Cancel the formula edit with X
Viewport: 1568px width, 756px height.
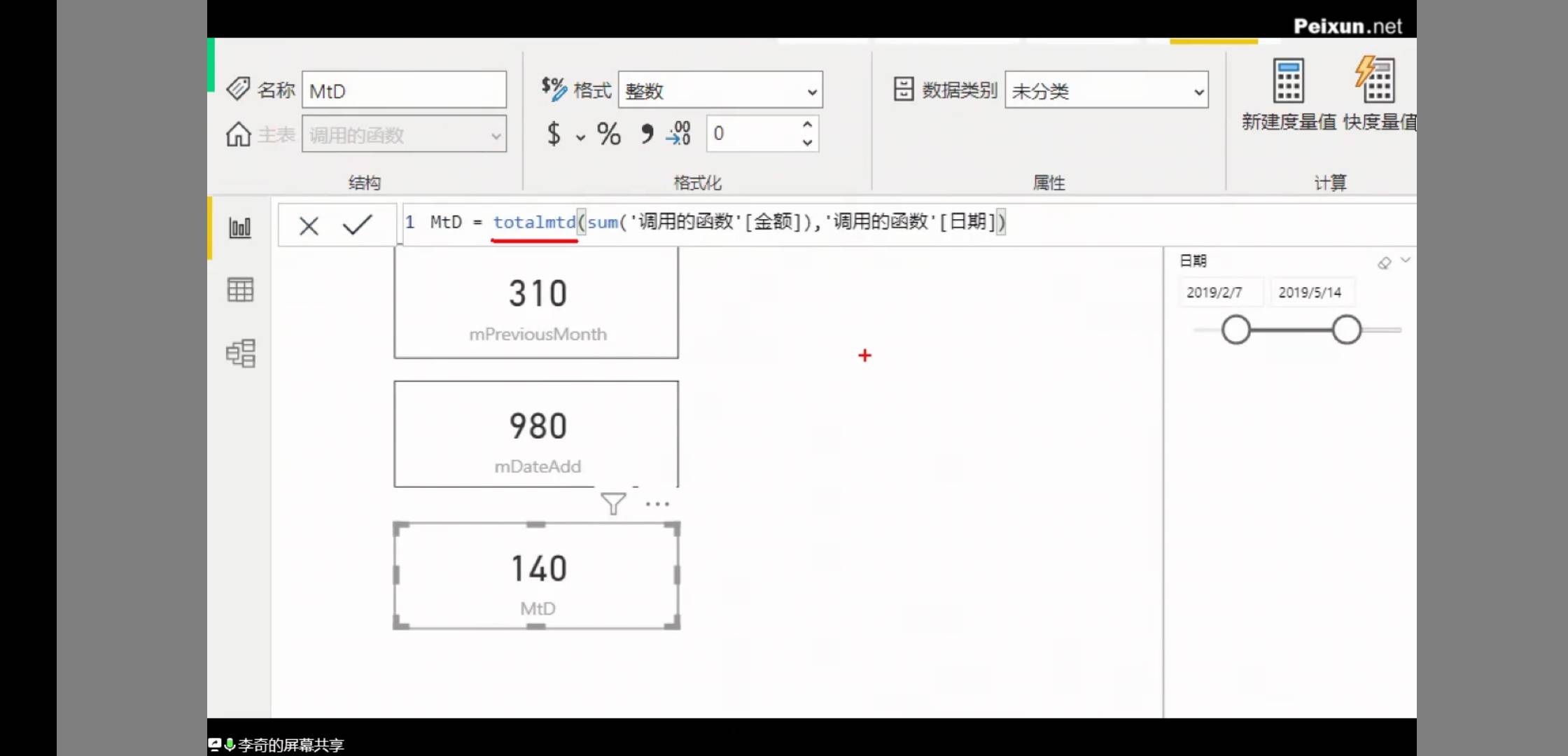(x=309, y=225)
